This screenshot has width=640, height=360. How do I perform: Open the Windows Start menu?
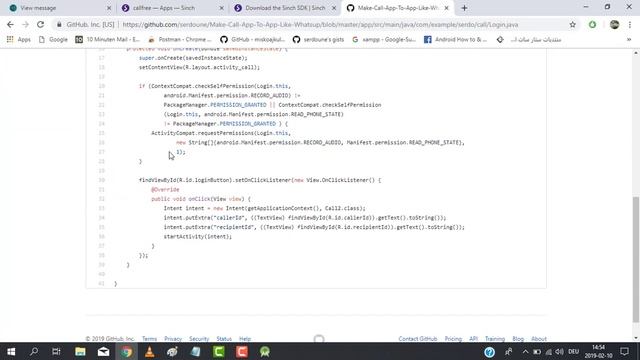pos(11,351)
